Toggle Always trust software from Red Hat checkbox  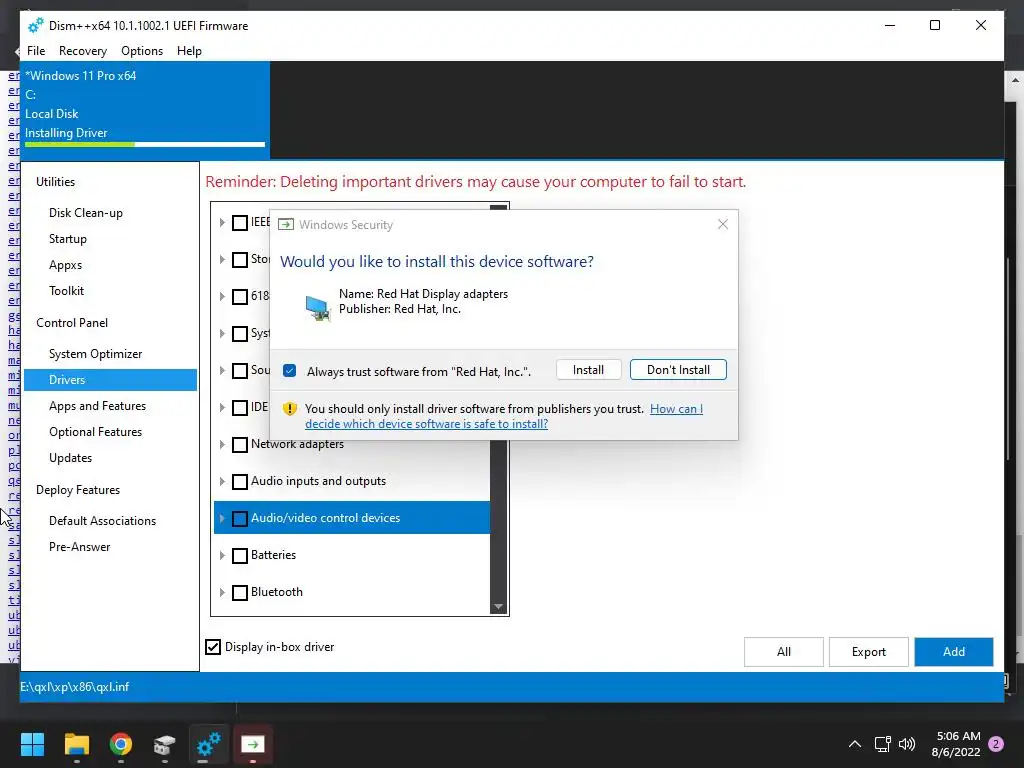click(290, 371)
